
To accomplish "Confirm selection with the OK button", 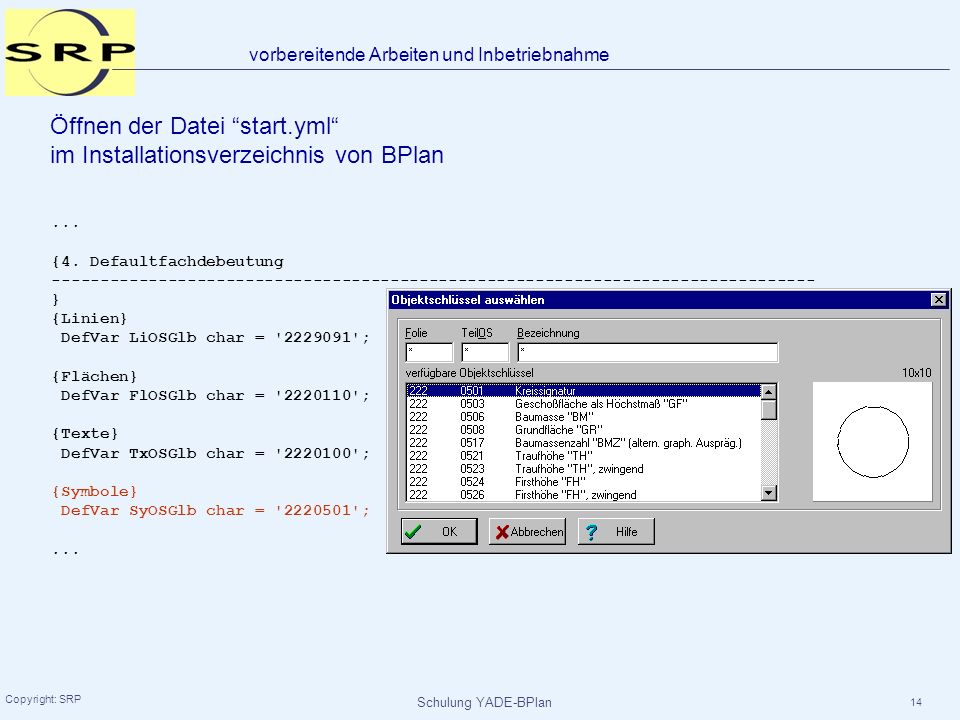I will (439, 531).
